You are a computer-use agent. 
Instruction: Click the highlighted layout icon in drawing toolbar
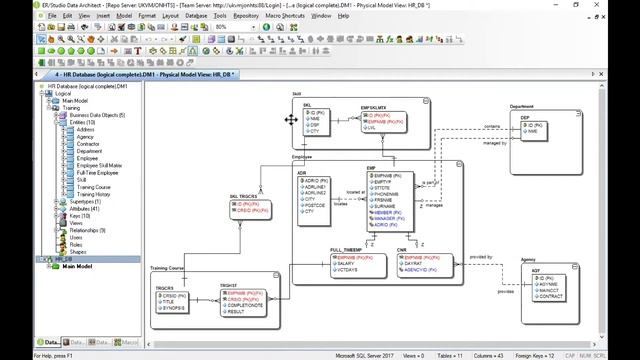click(x=193, y=51)
